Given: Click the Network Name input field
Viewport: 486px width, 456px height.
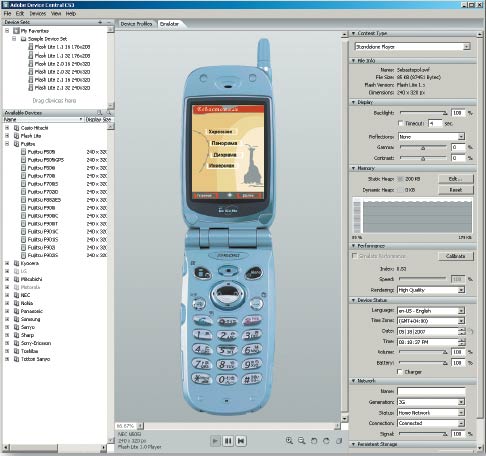Looking at the screenshot, I should (x=431, y=391).
